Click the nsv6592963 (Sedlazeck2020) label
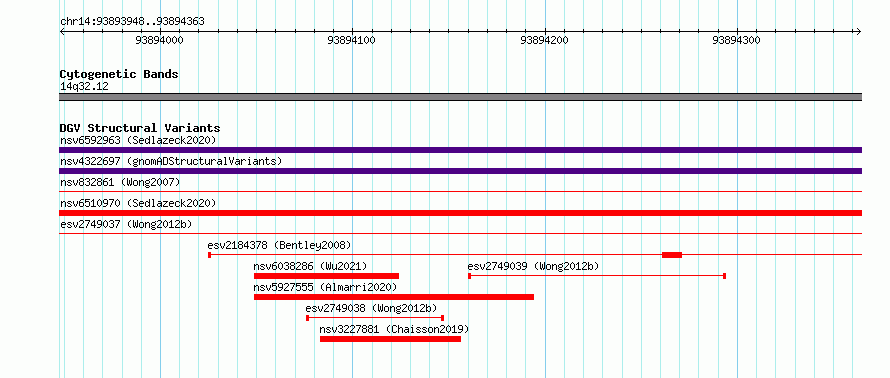This screenshot has height=378, width=890. pyautogui.click(x=138, y=140)
